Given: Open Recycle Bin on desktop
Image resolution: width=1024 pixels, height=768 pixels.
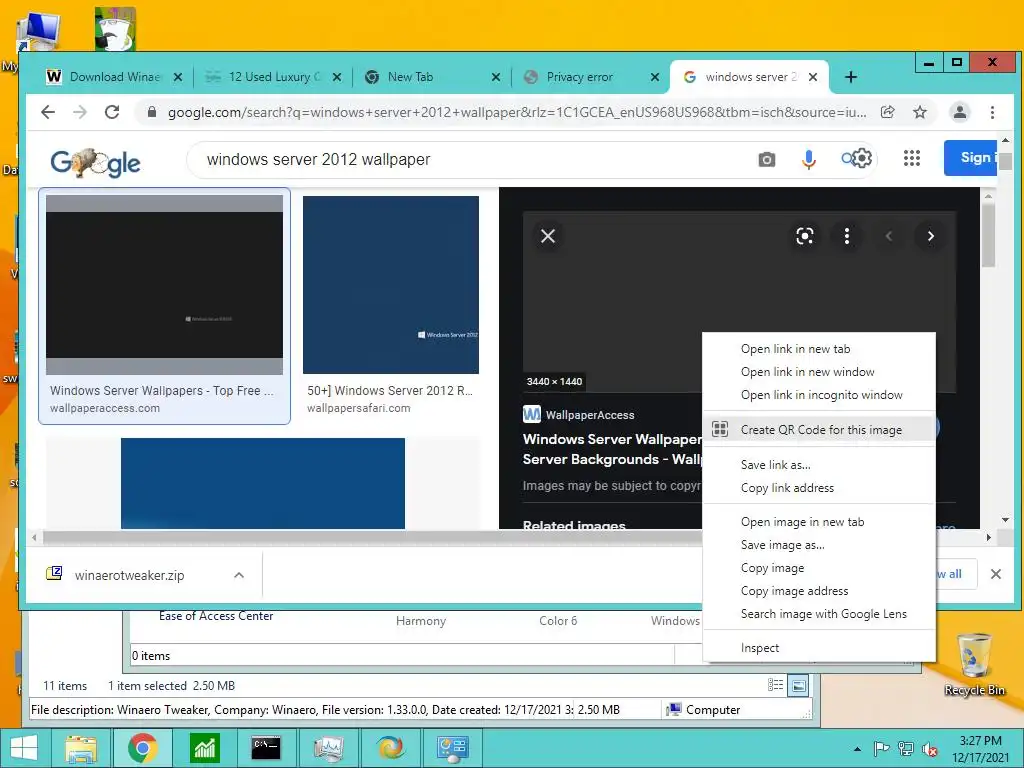Looking at the screenshot, I should pyautogui.click(x=974, y=664).
